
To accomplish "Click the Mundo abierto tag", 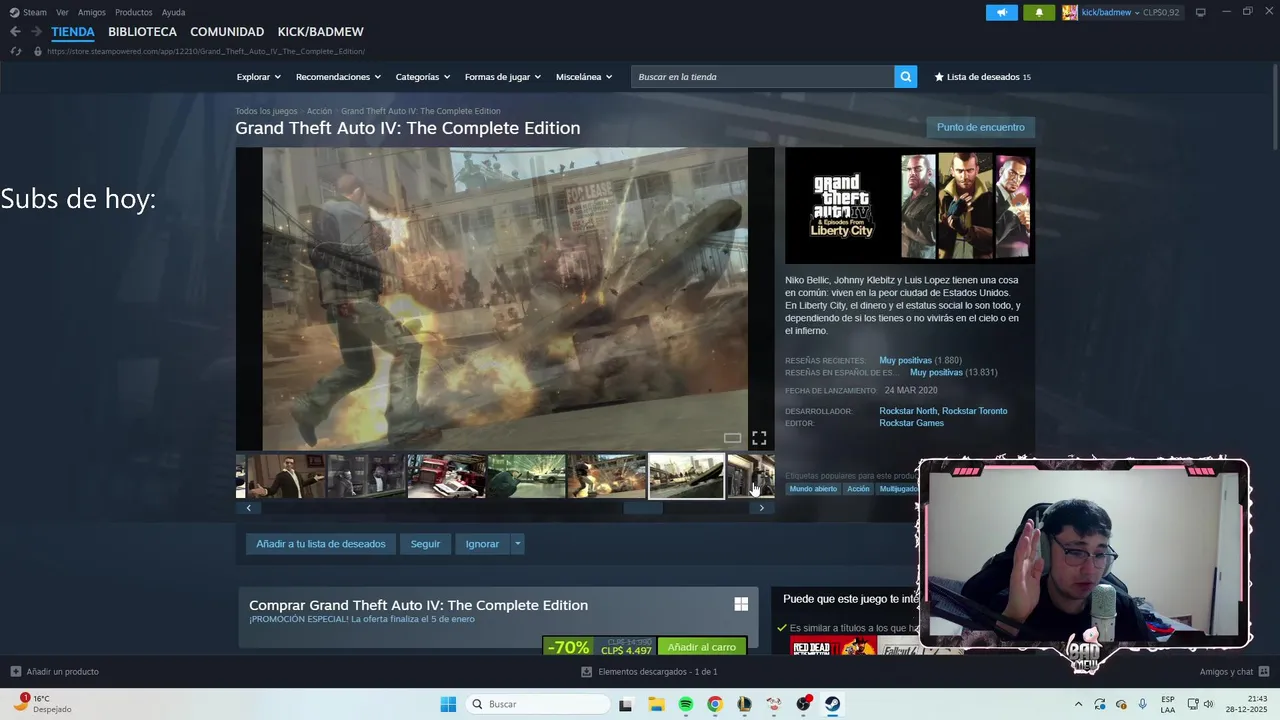I will (x=813, y=489).
